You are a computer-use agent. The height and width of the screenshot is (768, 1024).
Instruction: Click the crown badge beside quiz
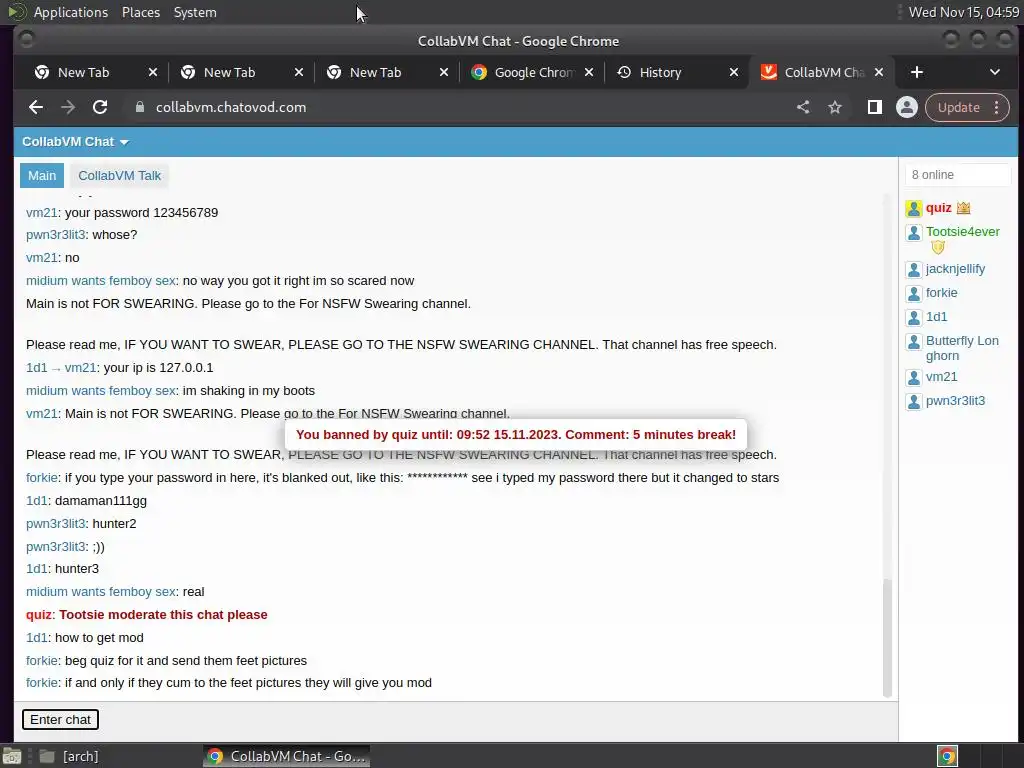point(963,208)
